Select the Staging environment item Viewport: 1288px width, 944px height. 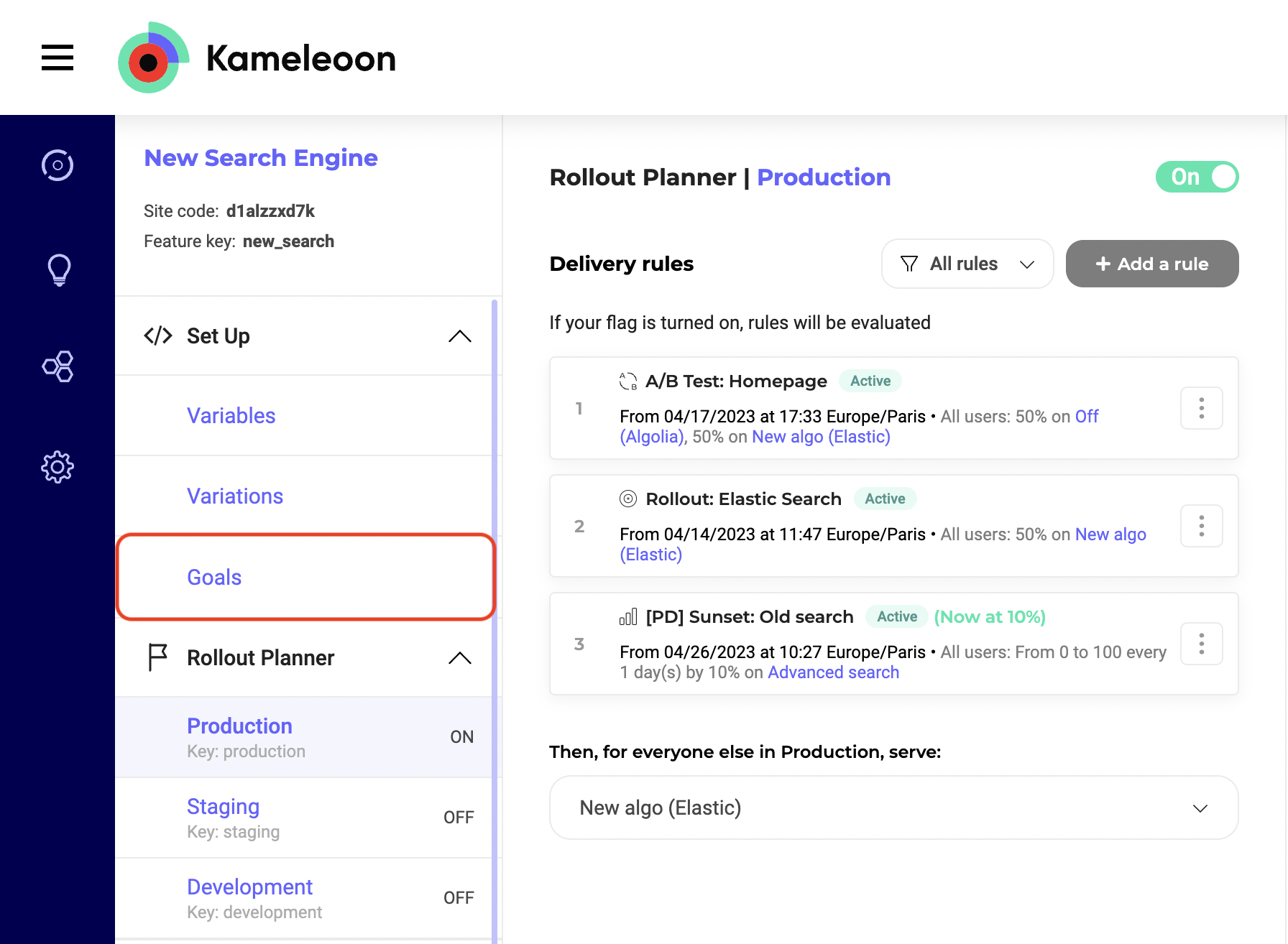click(304, 818)
